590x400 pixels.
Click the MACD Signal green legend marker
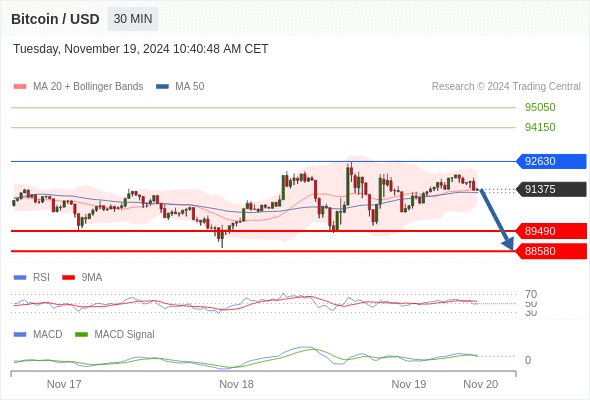81,335
